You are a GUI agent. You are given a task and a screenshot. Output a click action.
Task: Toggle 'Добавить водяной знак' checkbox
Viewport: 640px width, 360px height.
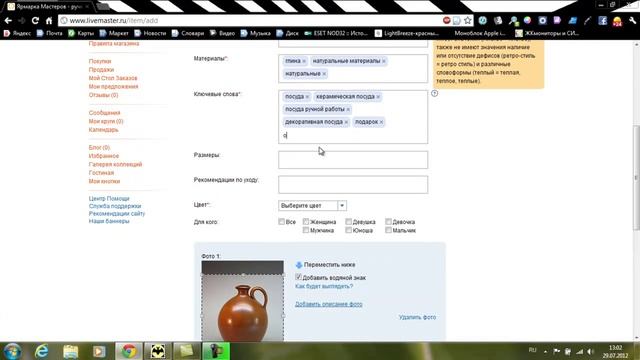(x=298, y=277)
